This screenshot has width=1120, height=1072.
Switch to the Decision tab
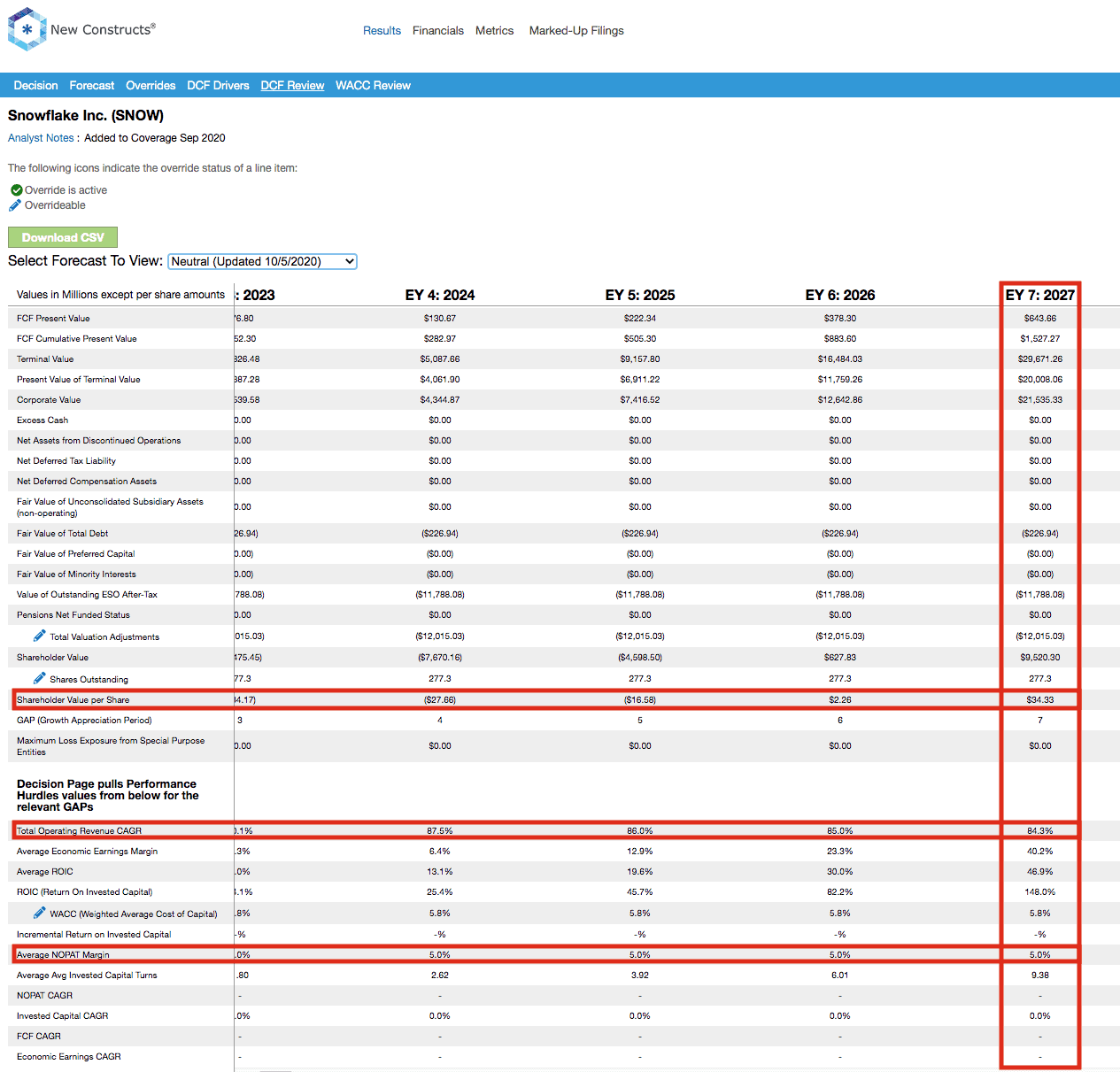click(35, 86)
